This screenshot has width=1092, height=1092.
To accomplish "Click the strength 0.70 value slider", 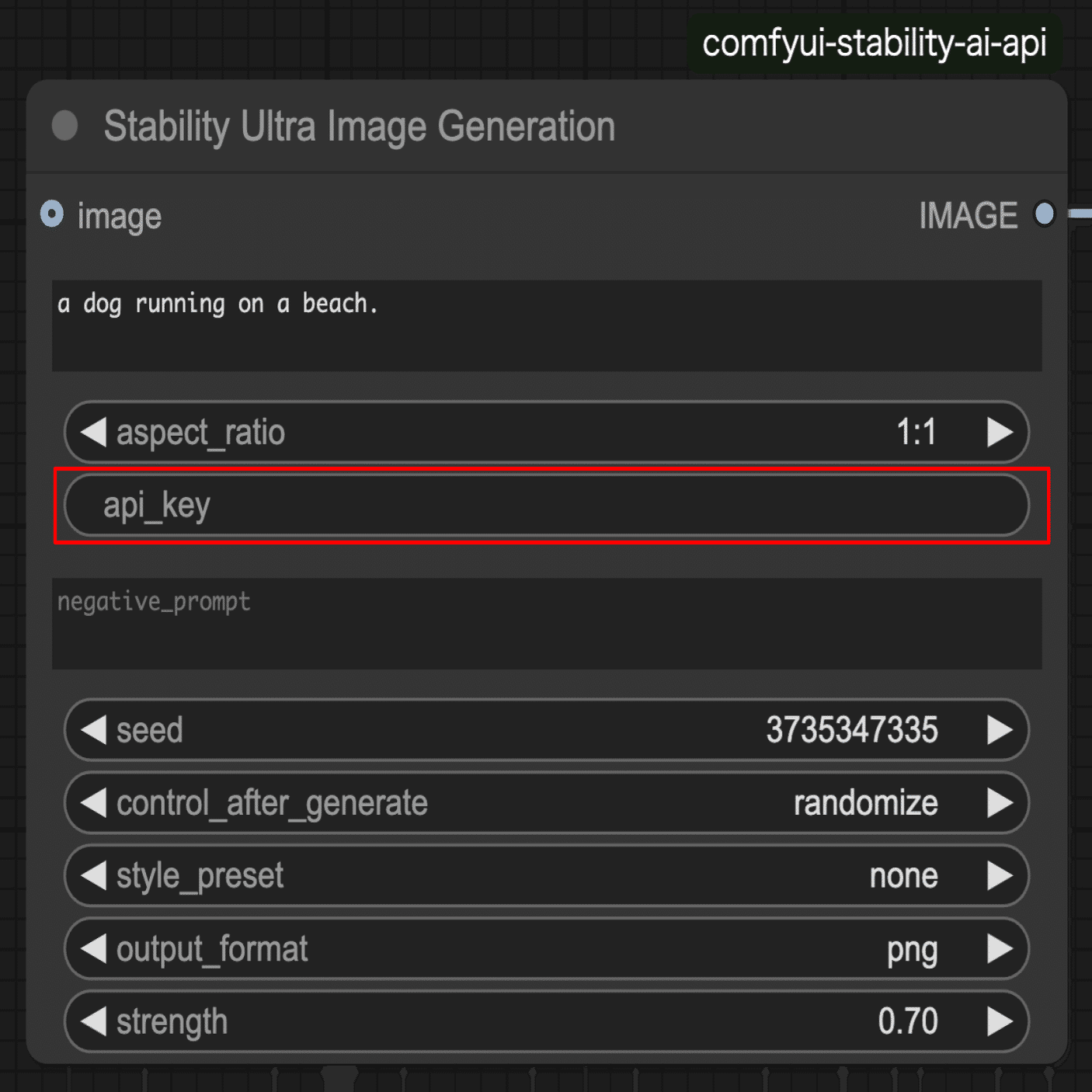I will tap(547, 1021).
